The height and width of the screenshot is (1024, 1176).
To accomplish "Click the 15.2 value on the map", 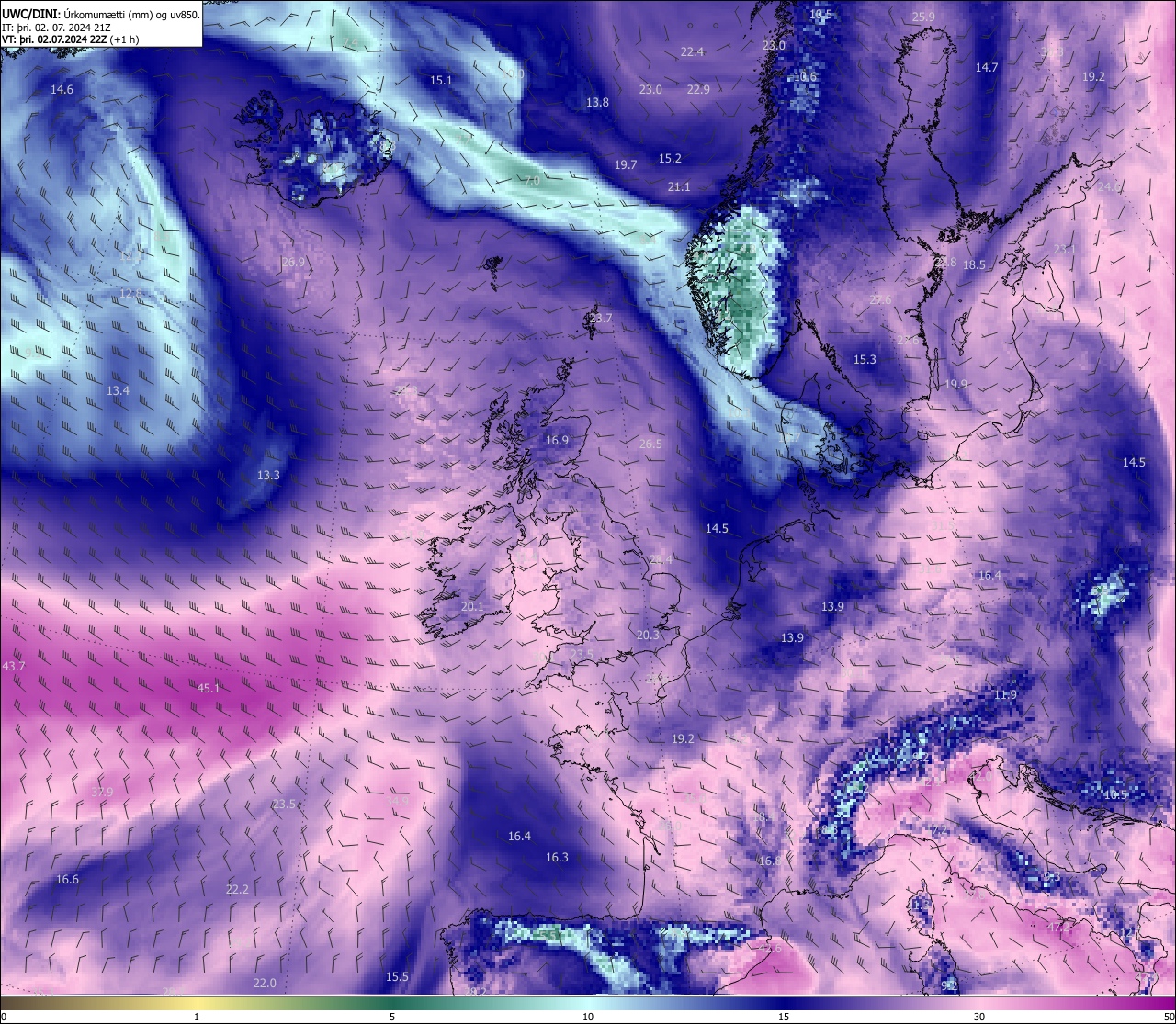I will [x=670, y=158].
